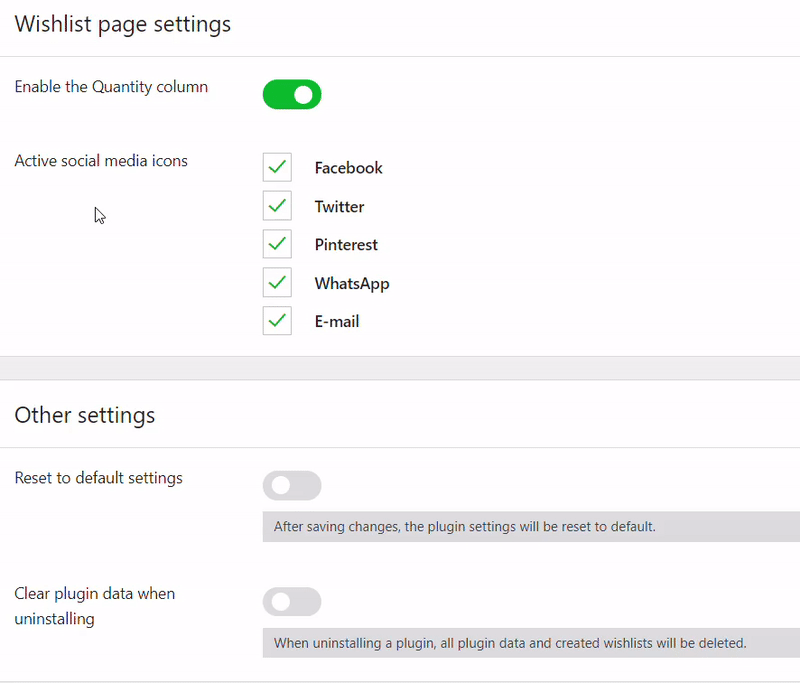Click the Active social media icons label
This screenshot has height=683, width=800.
pyautogui.click(x=101, y=161)
